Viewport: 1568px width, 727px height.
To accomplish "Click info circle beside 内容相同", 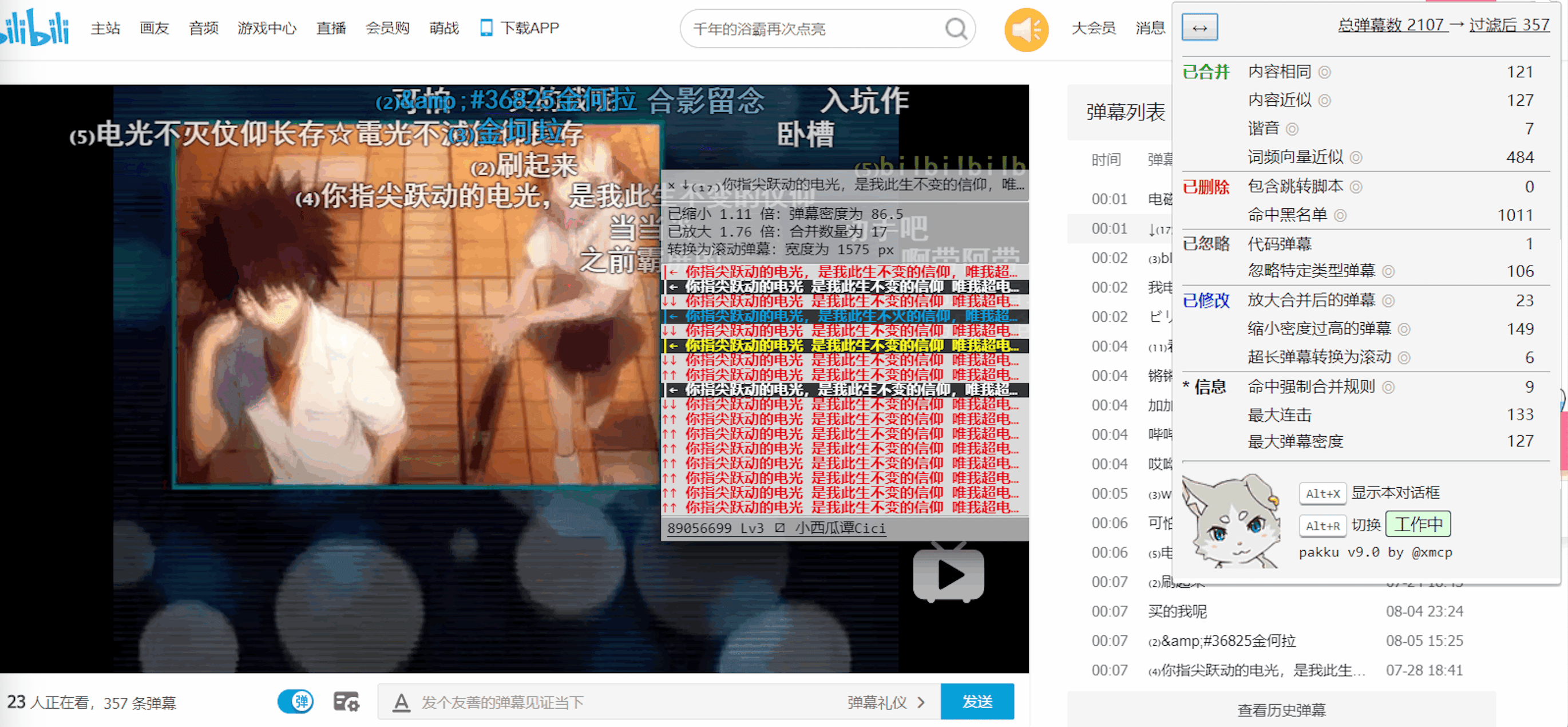I will (1324, 73).
